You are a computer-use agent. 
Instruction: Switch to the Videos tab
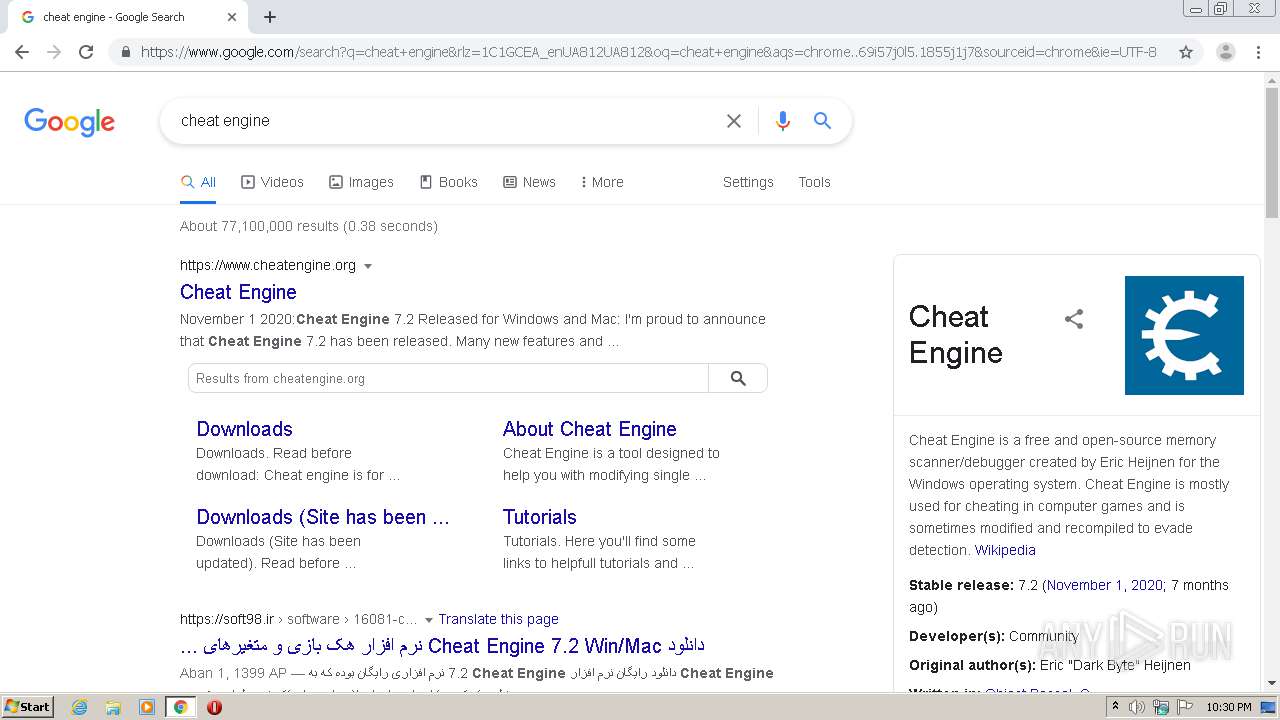click(272, 182)
